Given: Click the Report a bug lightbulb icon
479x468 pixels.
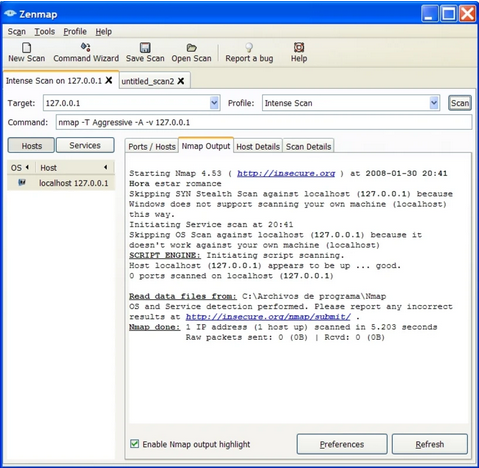Looking at the screenshot, I should (249, 47).
